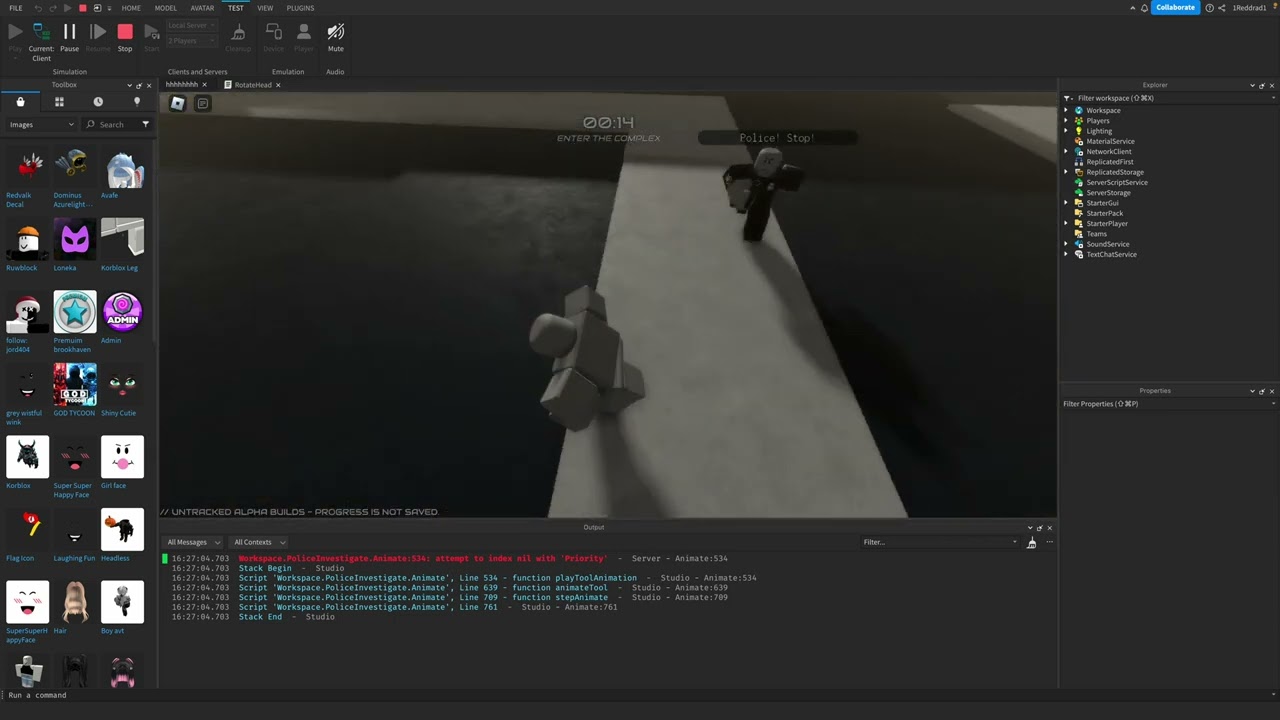Click the Workspace globe icon in Explorer
The image size is (1280, 720).
[1079, 110]
